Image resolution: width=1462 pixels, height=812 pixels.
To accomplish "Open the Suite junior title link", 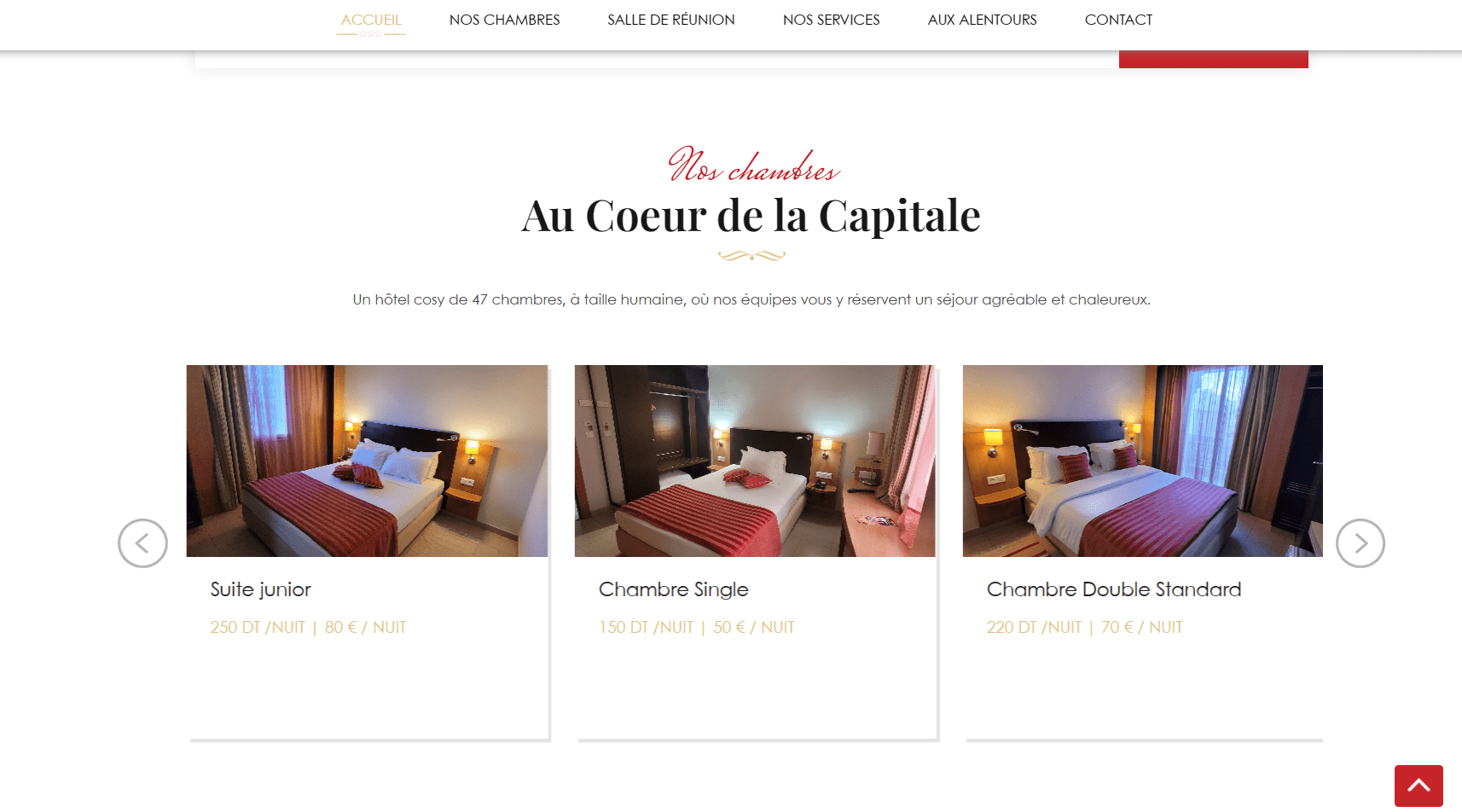I will click(x=261, y=589).
